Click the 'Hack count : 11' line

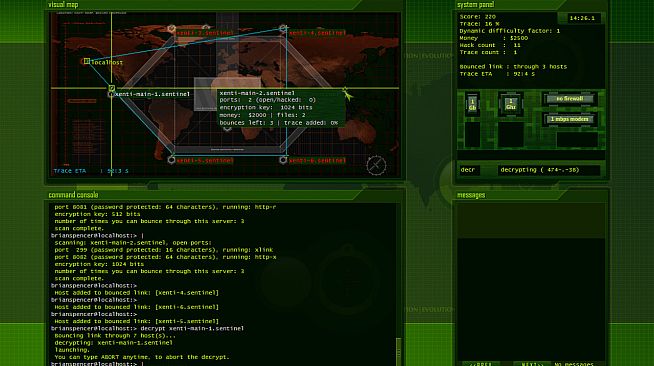[490, 45]
